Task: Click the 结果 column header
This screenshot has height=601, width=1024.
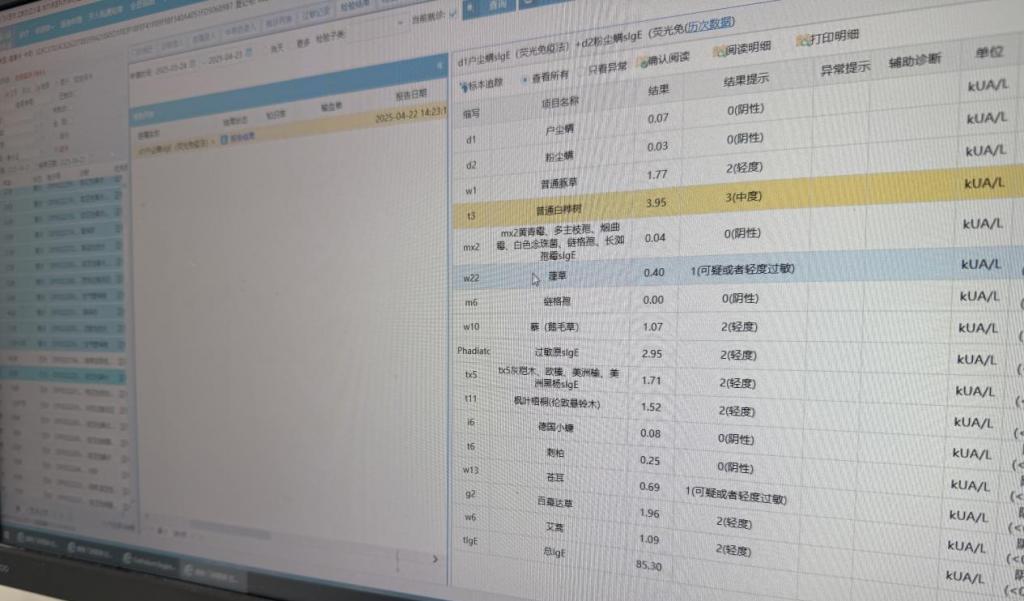Action: (x=658, y=89)
